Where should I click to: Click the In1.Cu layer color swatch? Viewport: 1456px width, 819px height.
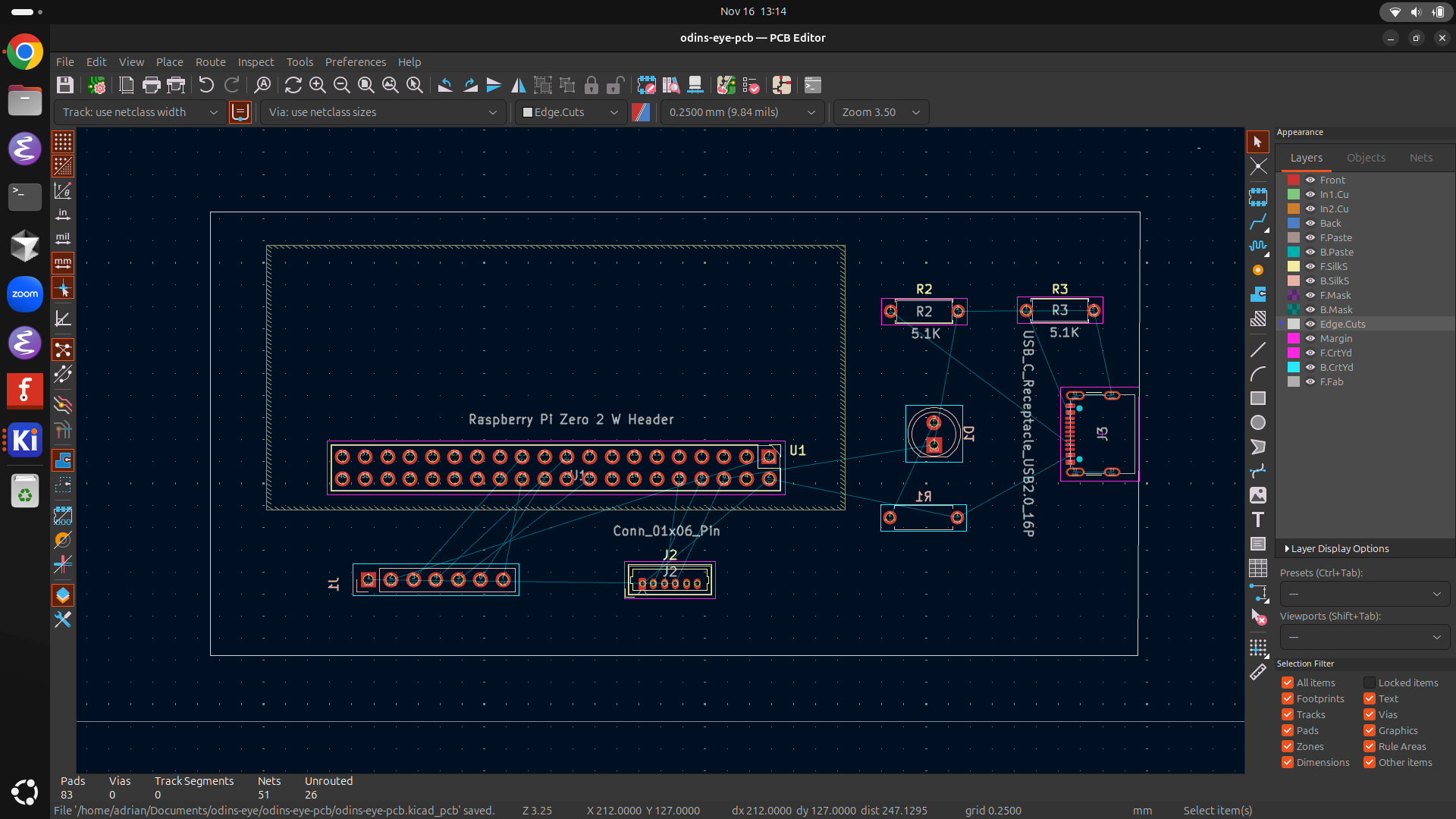click(1294, 194)
